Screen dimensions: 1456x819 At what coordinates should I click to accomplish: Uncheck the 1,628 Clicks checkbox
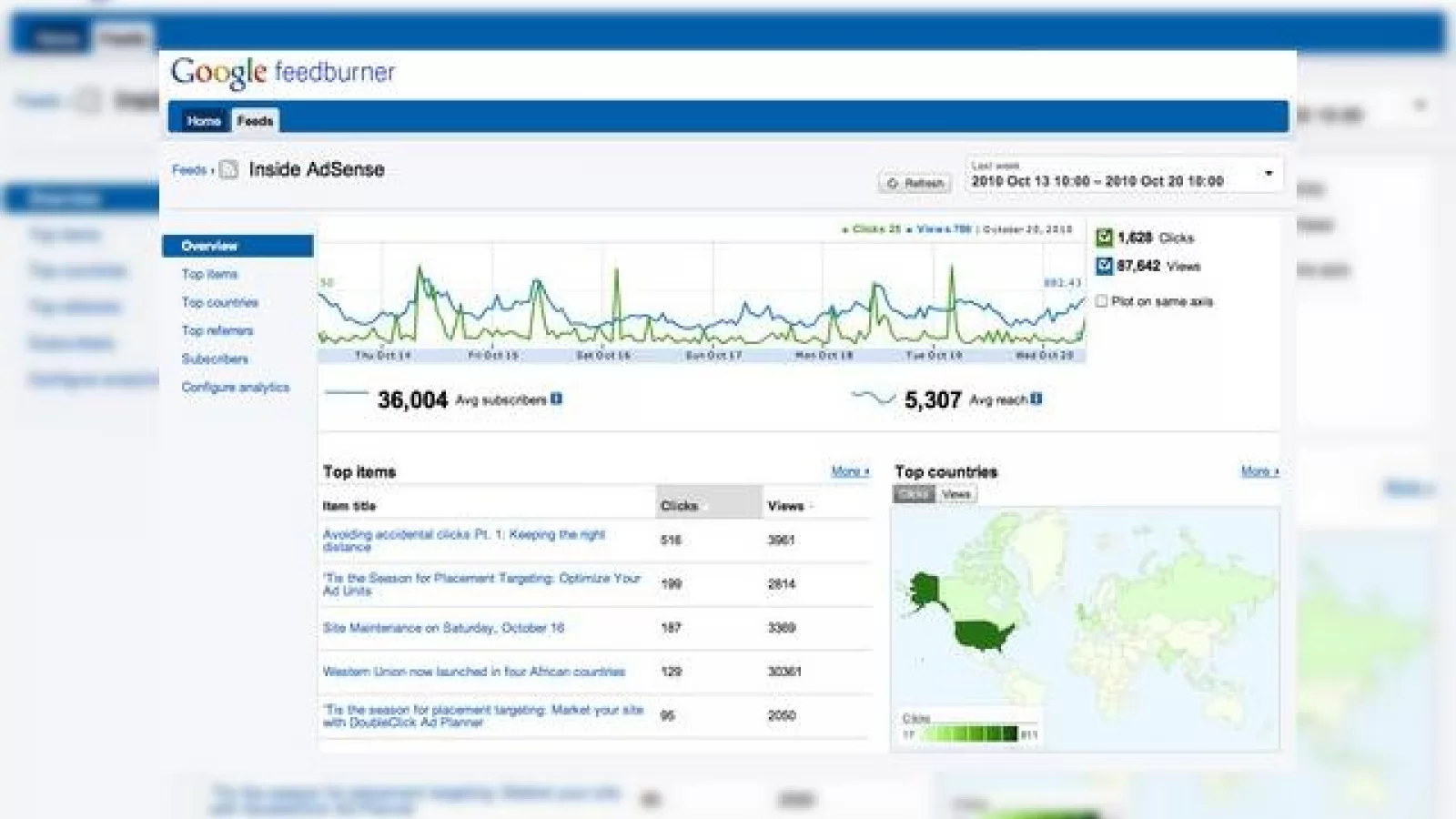(1104, 238)
